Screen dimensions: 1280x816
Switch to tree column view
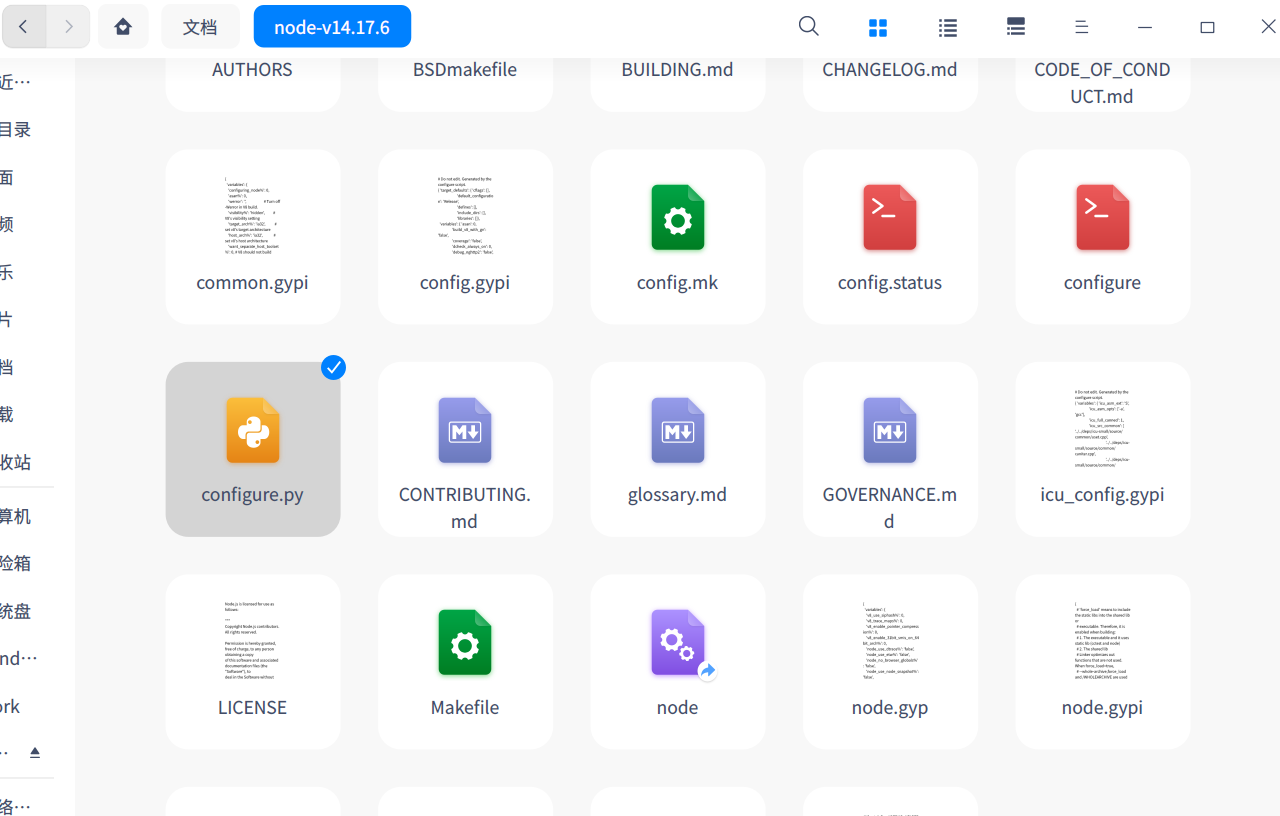pyautogui.click(x=1016, y=27)
